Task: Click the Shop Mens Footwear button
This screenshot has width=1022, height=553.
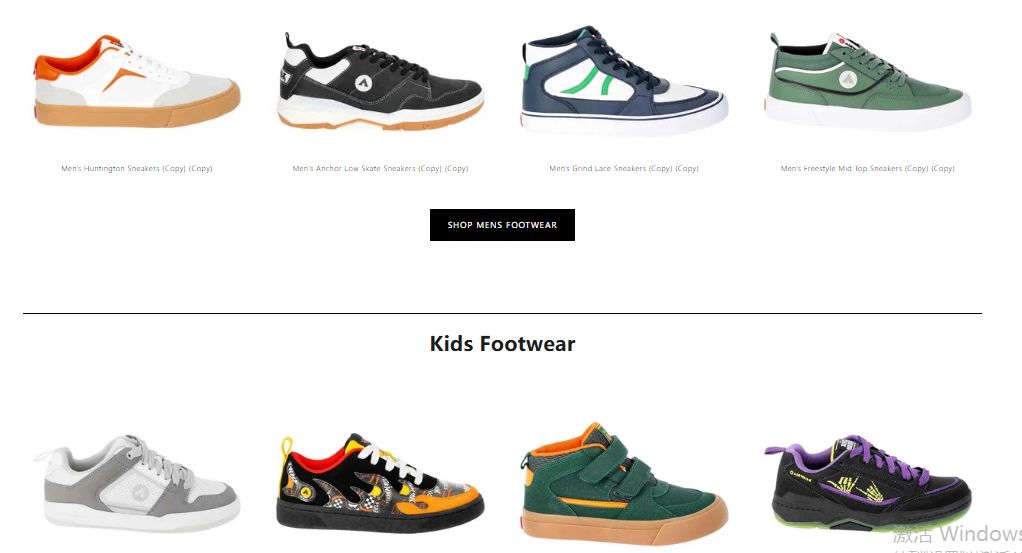Action: pyautogui.click(x=502, y=225)
